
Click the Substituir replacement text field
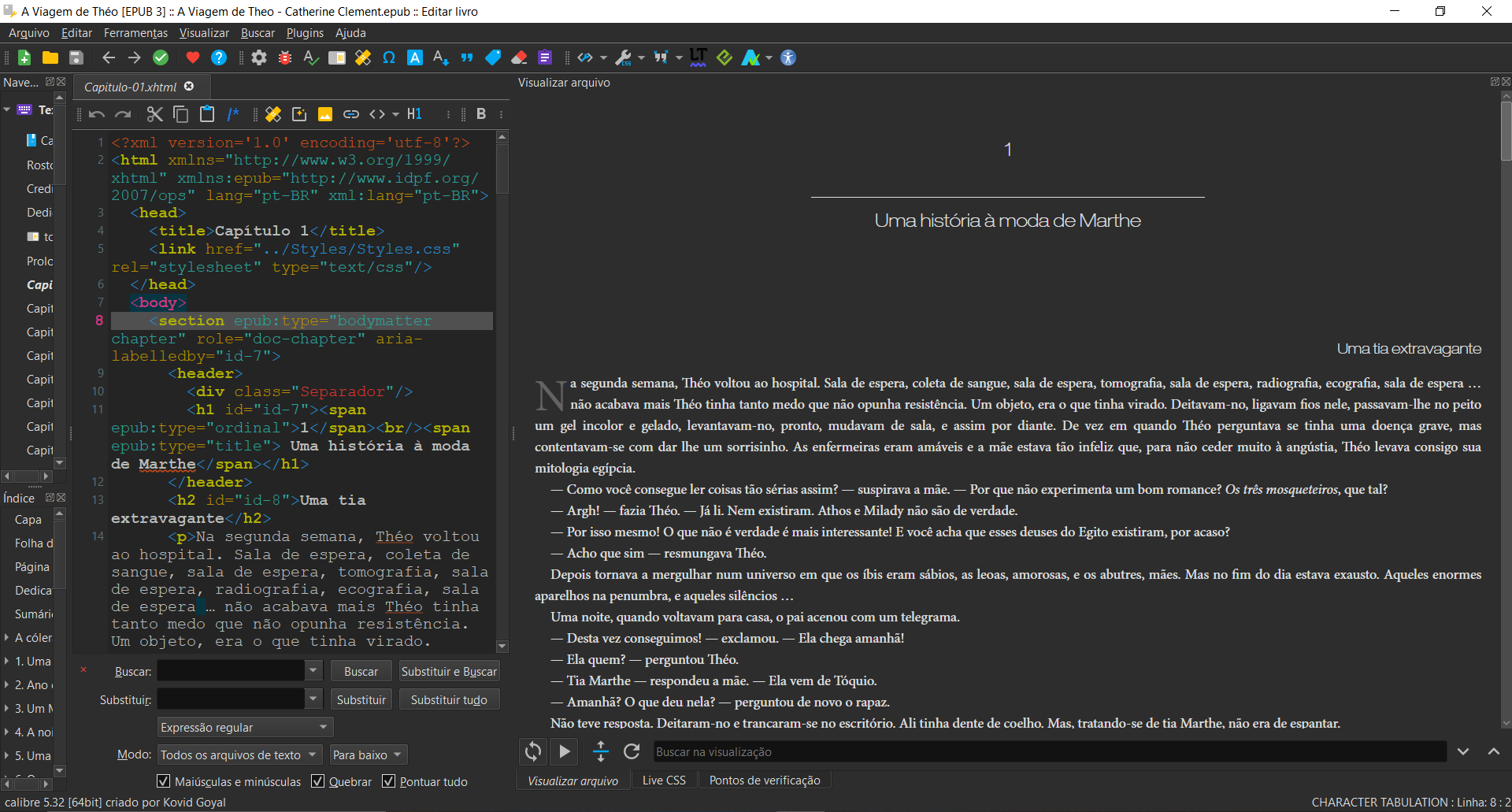coord(231,699)
